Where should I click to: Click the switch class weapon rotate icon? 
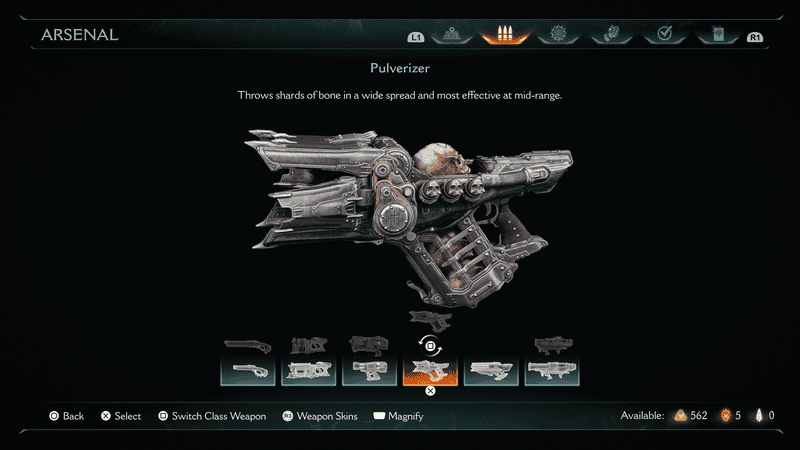430,346
